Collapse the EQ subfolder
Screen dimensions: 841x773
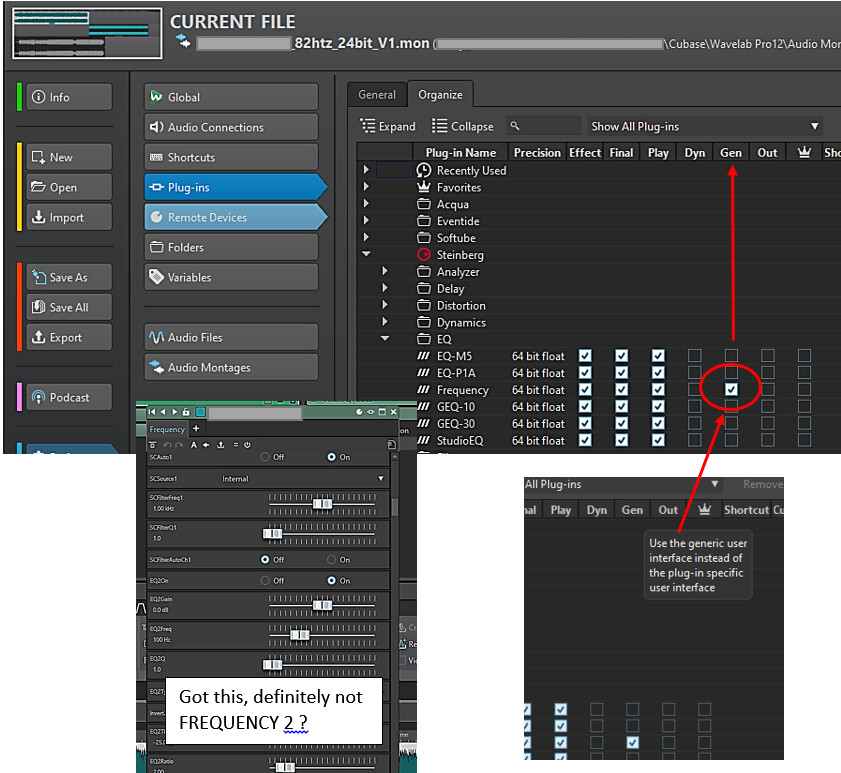click(385, 338)
